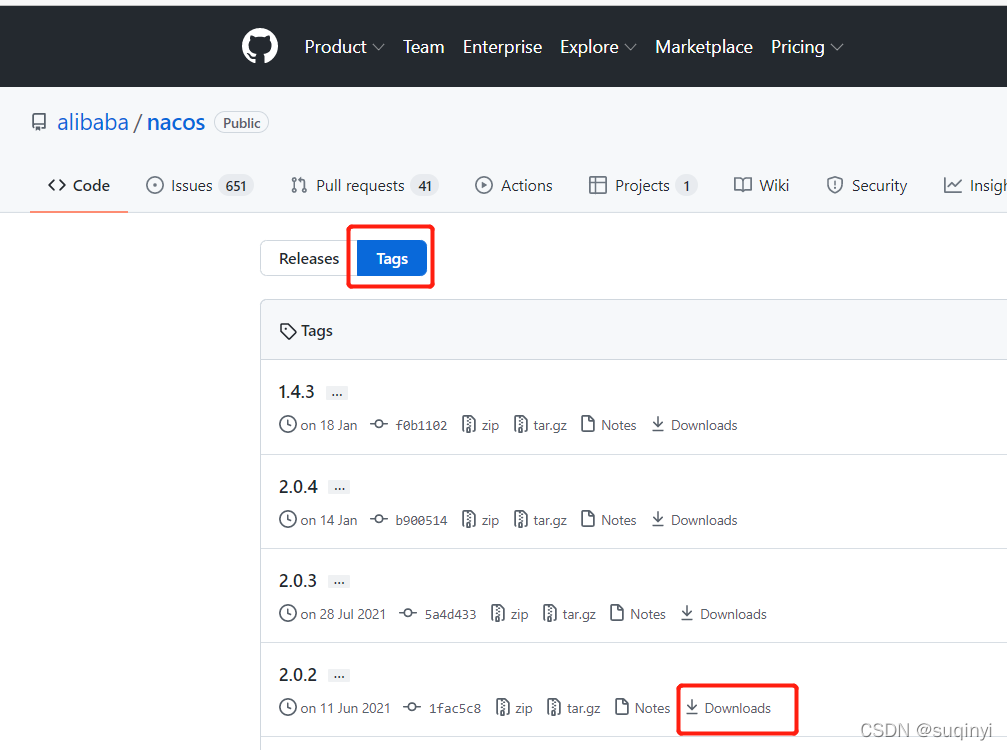Open Downloads for tag 2.0.3
1007x750 pixels.
pyautogui.click(x=723, y=614)
